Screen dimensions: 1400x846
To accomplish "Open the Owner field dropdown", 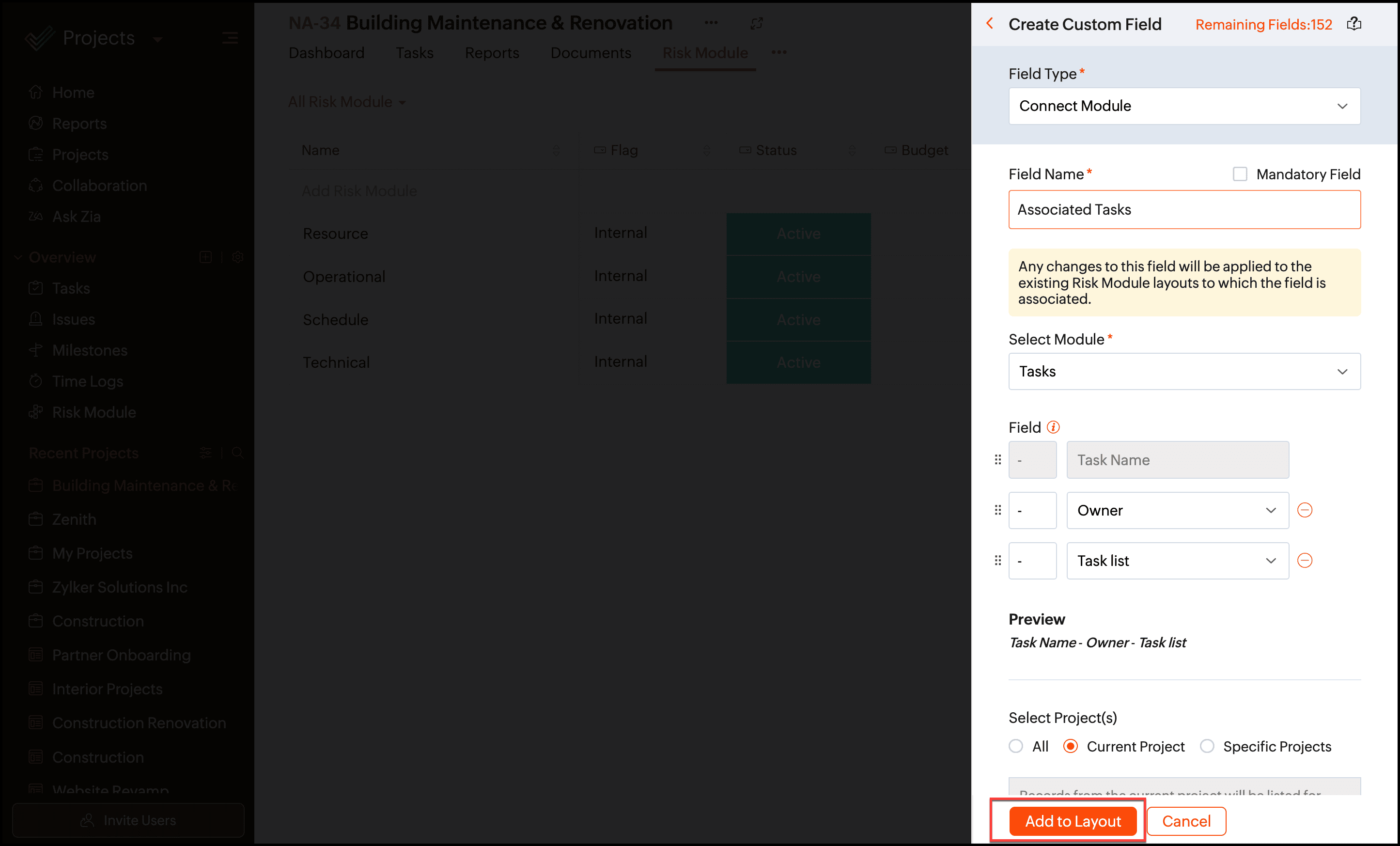I will 1177,510.
